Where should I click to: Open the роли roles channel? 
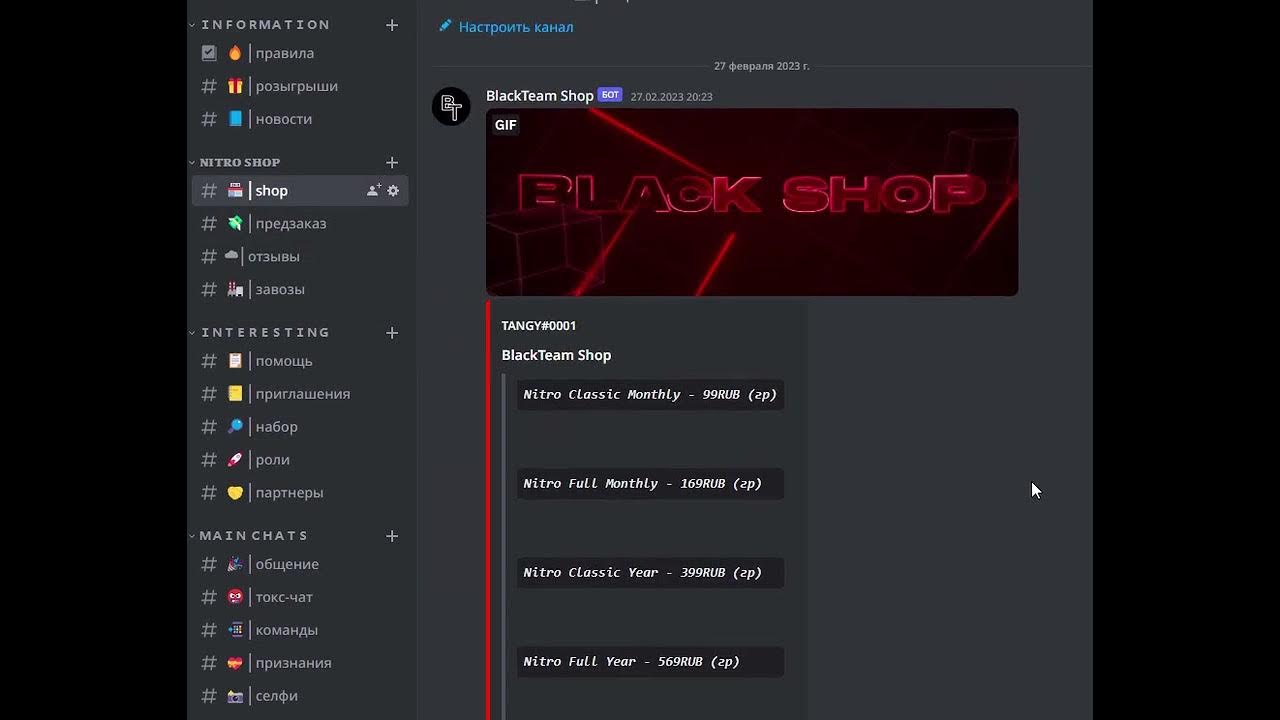300,460
